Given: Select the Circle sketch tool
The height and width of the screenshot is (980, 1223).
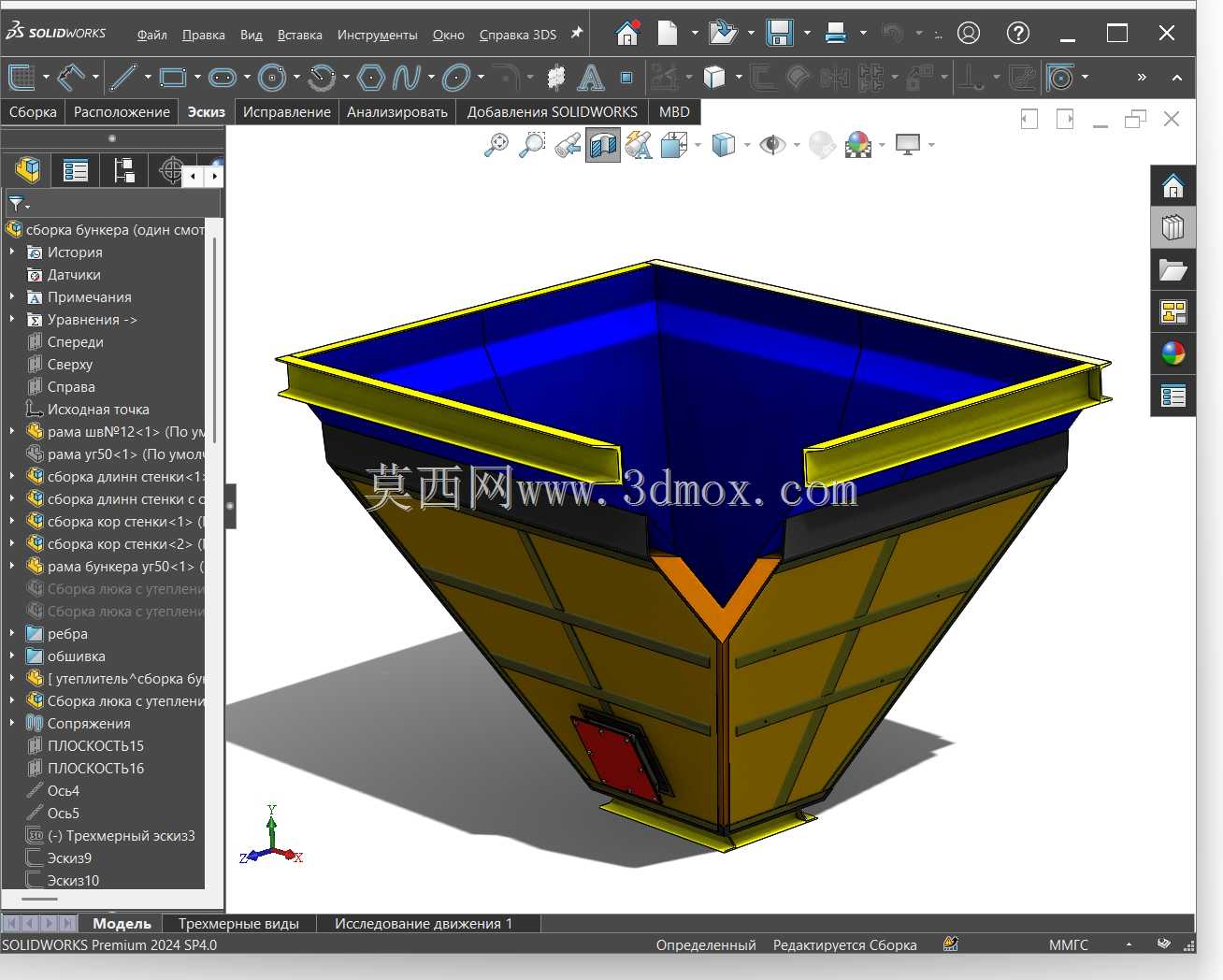Looking at the screenshot, I should pos(272,77).
